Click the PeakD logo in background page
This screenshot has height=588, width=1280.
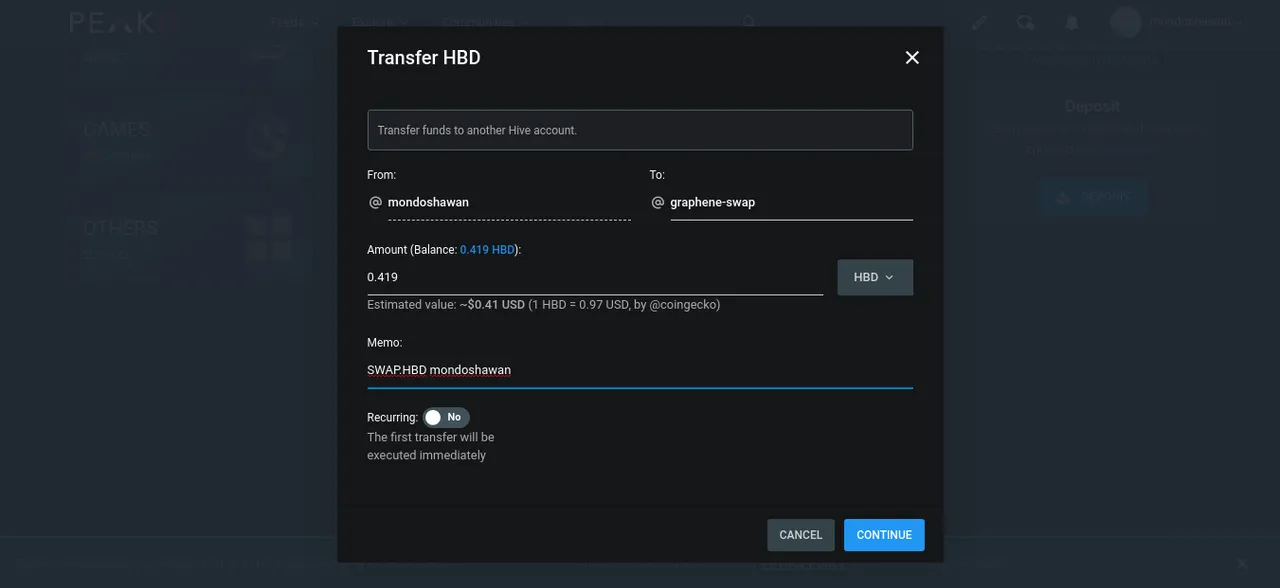pos(123,22)
